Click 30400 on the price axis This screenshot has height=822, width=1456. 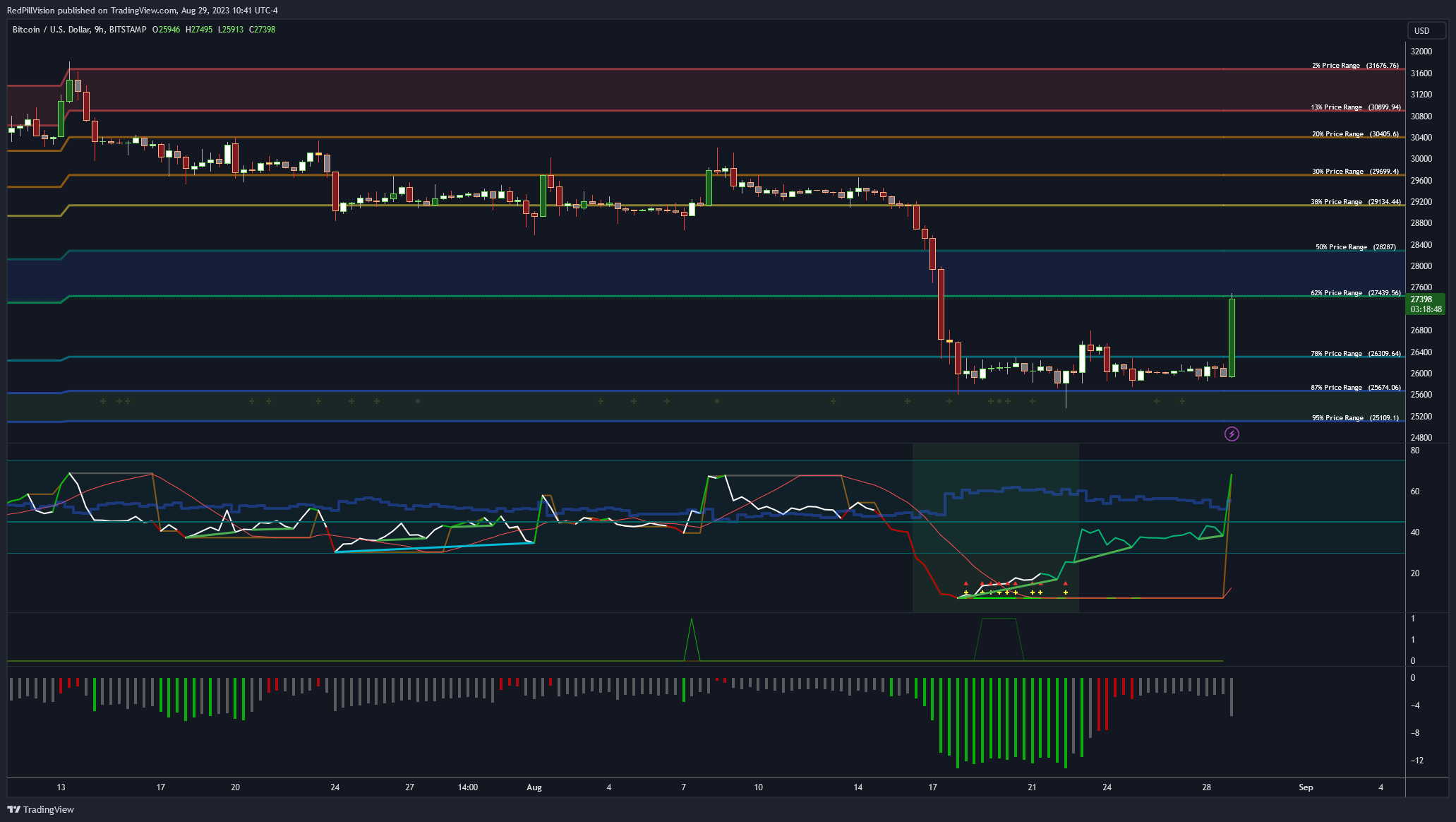[x=1421, y=138]
